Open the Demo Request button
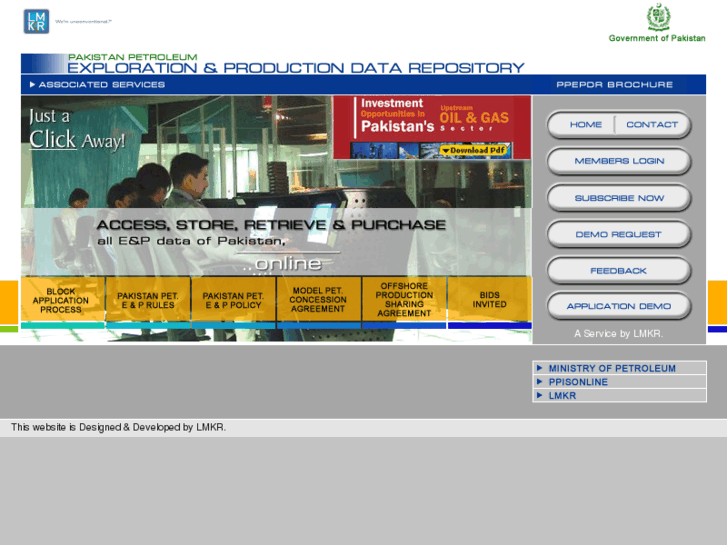 tap(619, 234)
